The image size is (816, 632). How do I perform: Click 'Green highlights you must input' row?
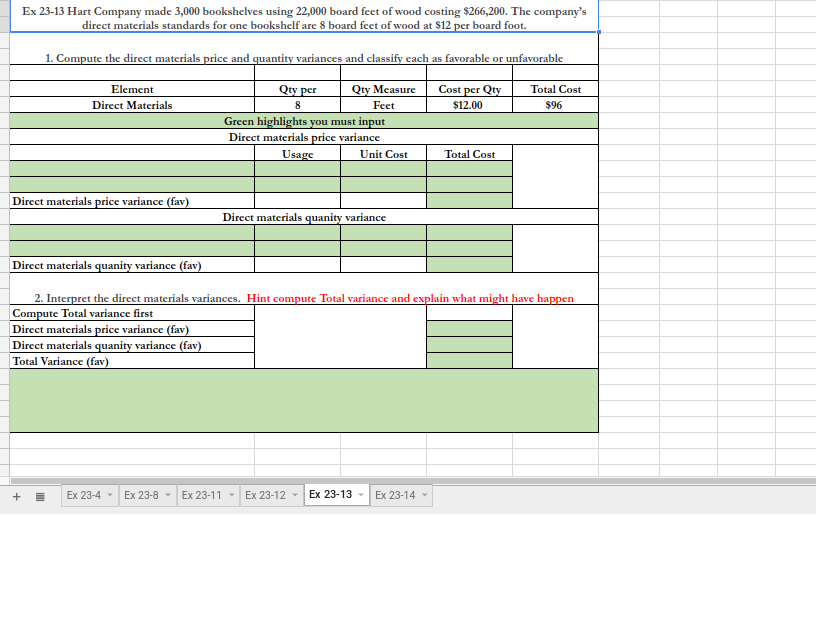(x=304, y=121)
